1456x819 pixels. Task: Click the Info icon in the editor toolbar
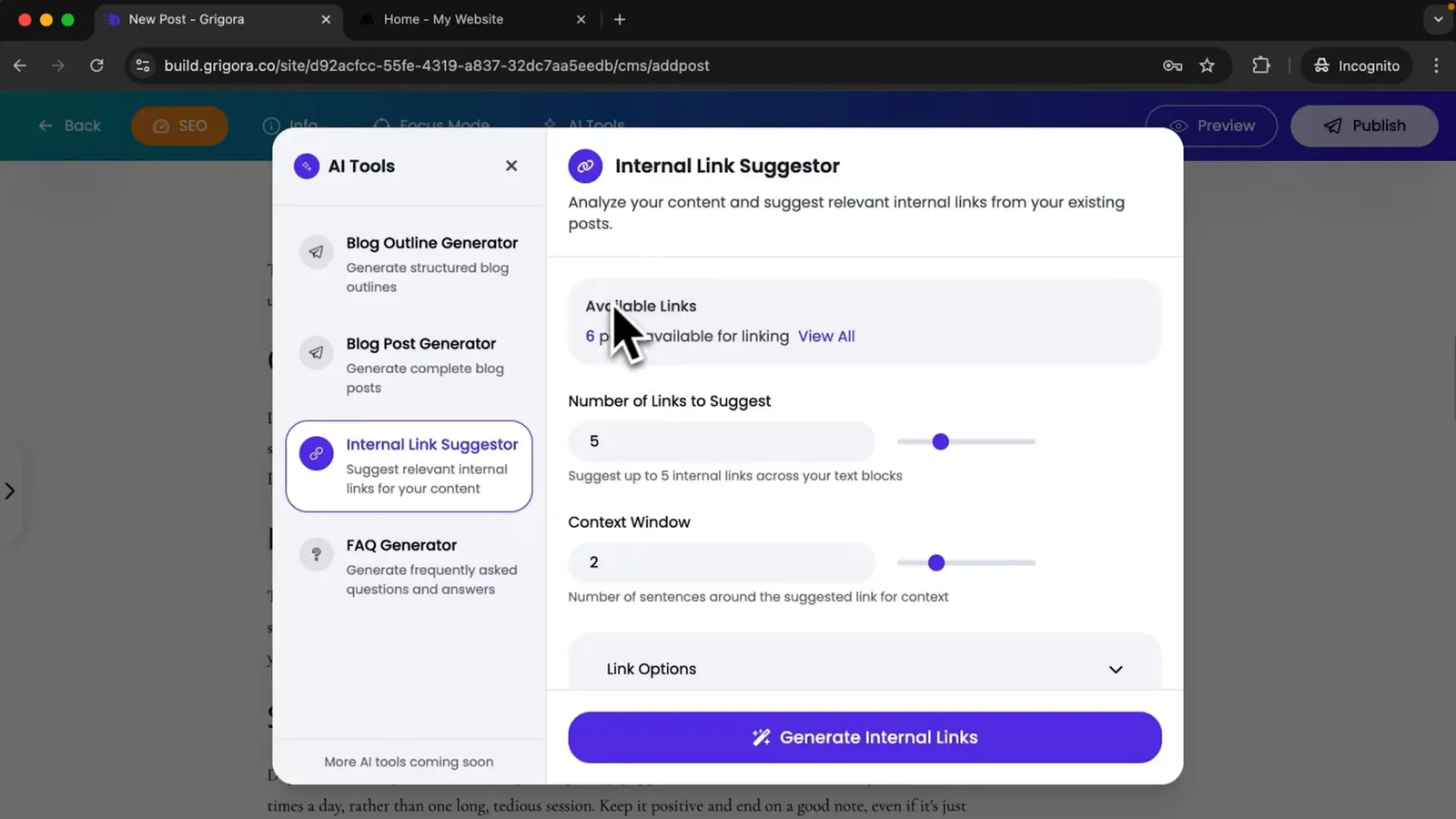click(x=270, y=126)
